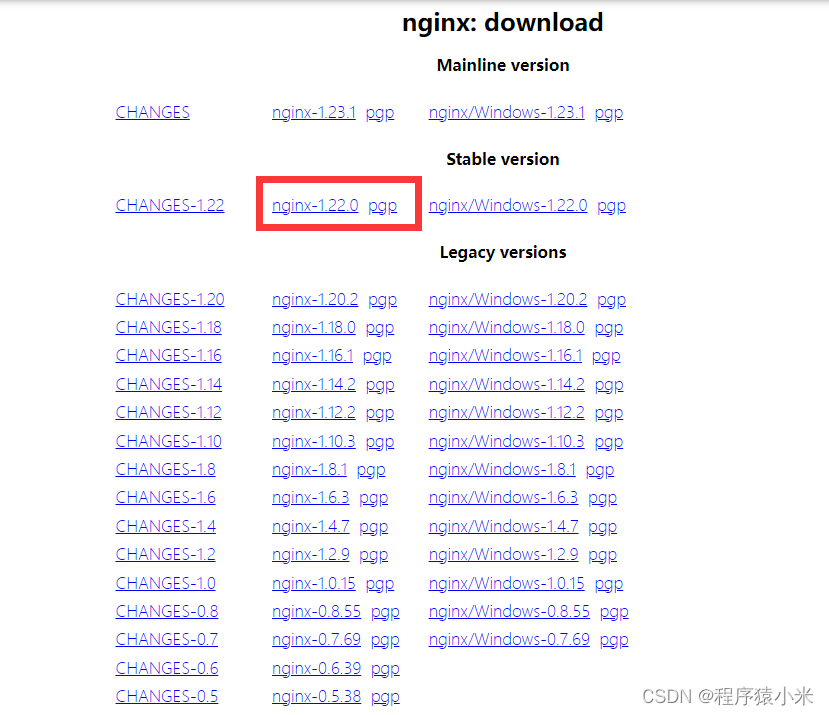Download nginx-0.7.69 source
Viewport: 829px width, 715px height.
pos(316,640)
